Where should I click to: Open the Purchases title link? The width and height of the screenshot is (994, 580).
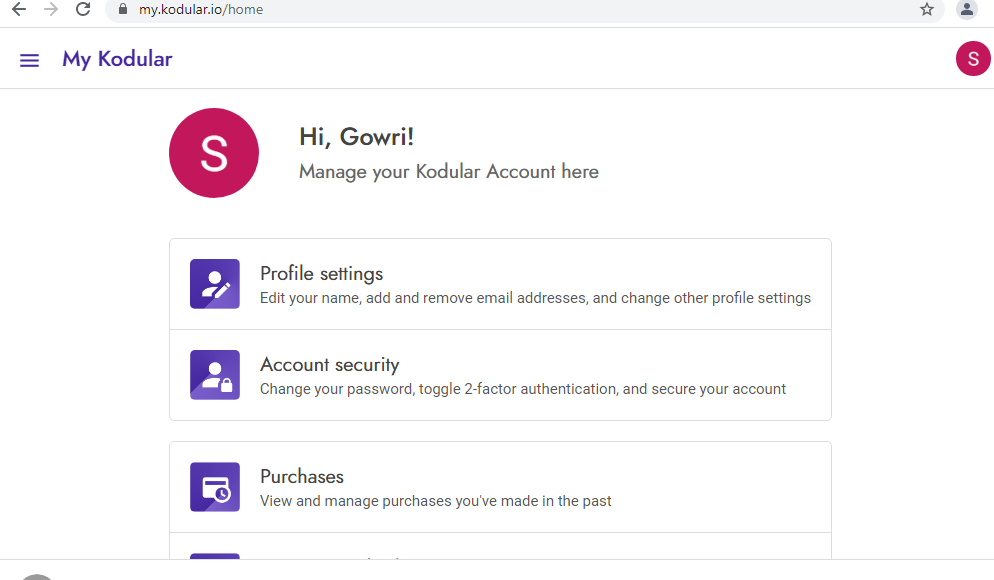pyautogui.click(x=302, y=477)
